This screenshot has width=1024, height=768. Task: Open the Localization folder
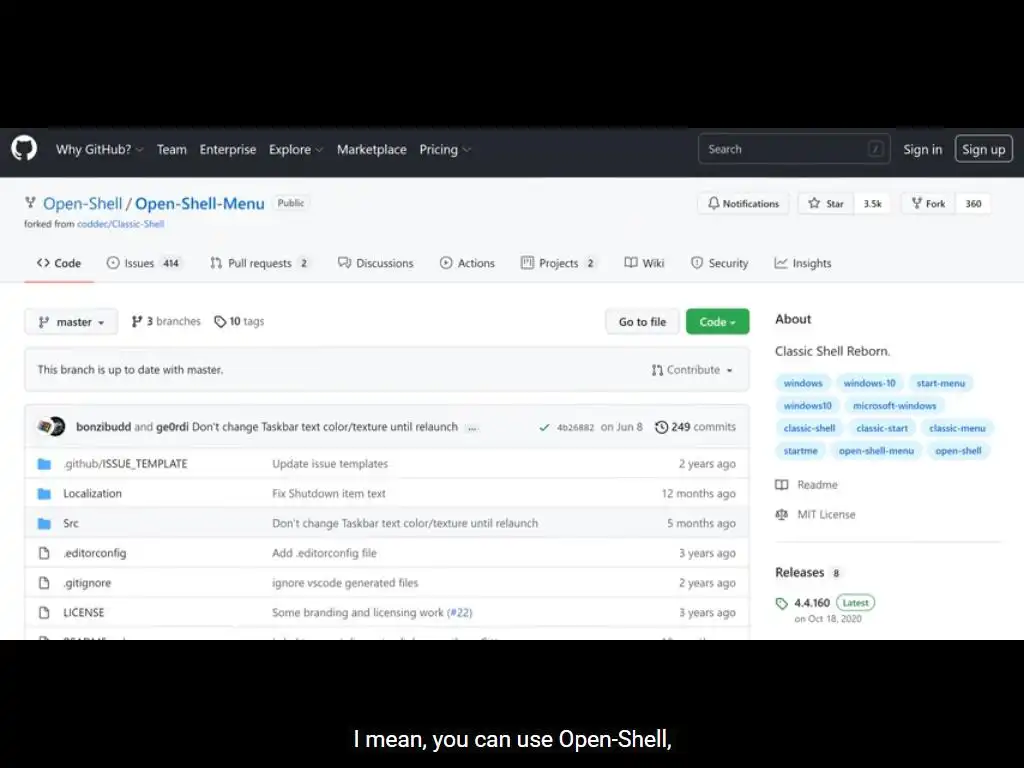point(92,494)
